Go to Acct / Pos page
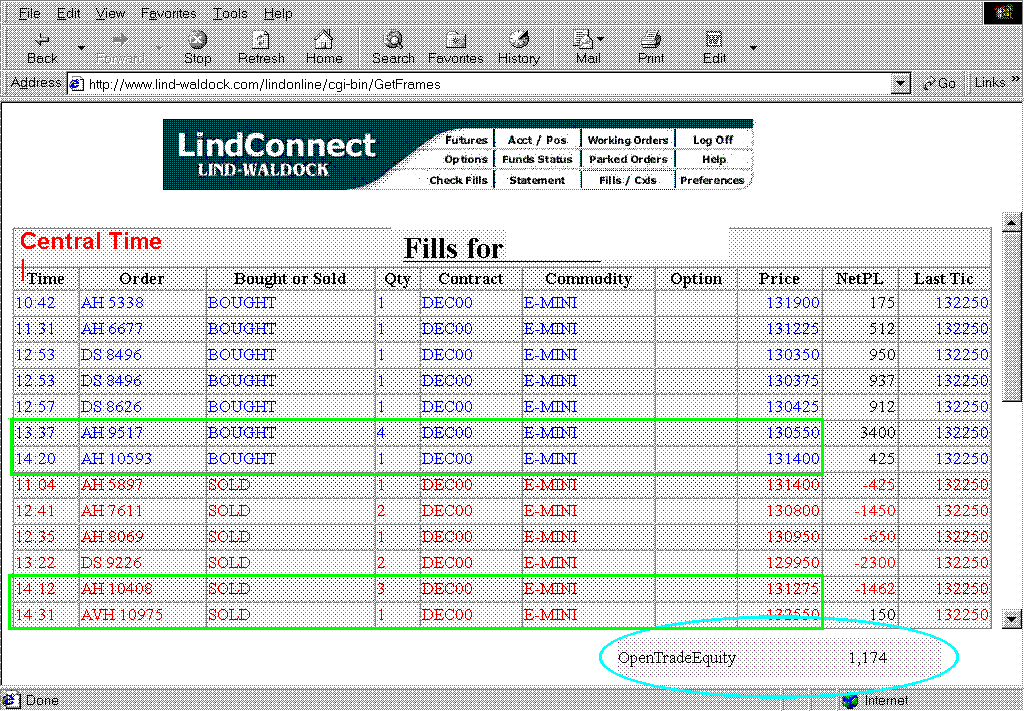This screenshot has width=1024, height=711. (x=537, y=140)
